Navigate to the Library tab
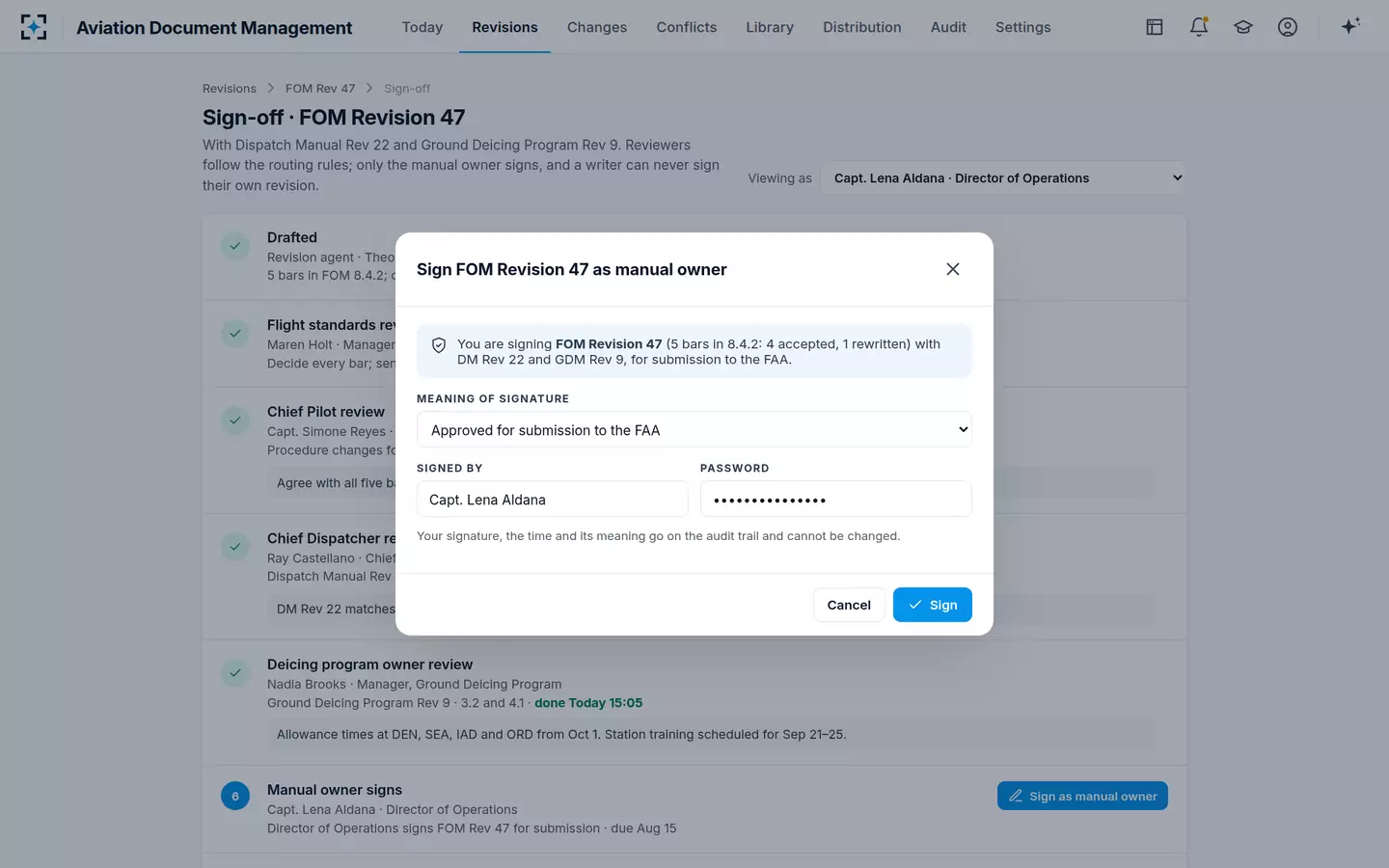This screenshot has height=868, width=1389. coord(770,27)
